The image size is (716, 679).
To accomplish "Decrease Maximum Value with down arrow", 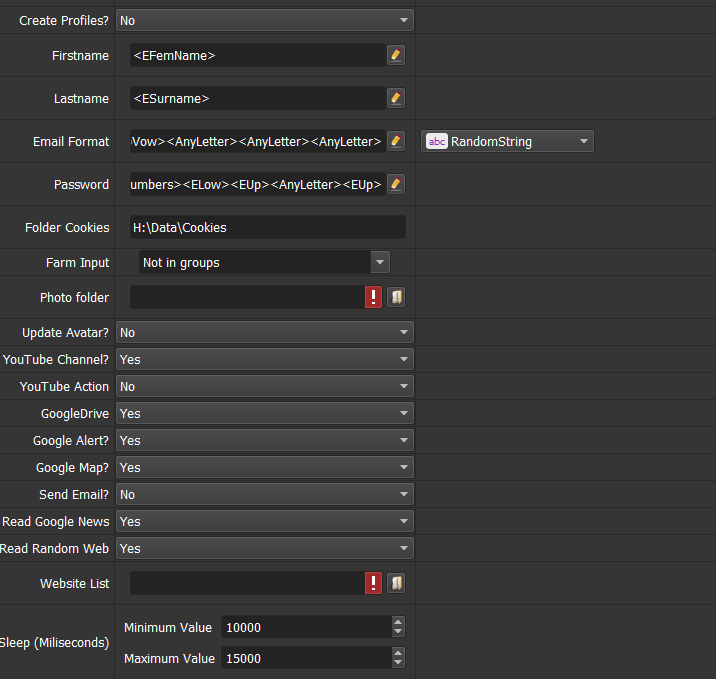I will click(x=398, y=663).
